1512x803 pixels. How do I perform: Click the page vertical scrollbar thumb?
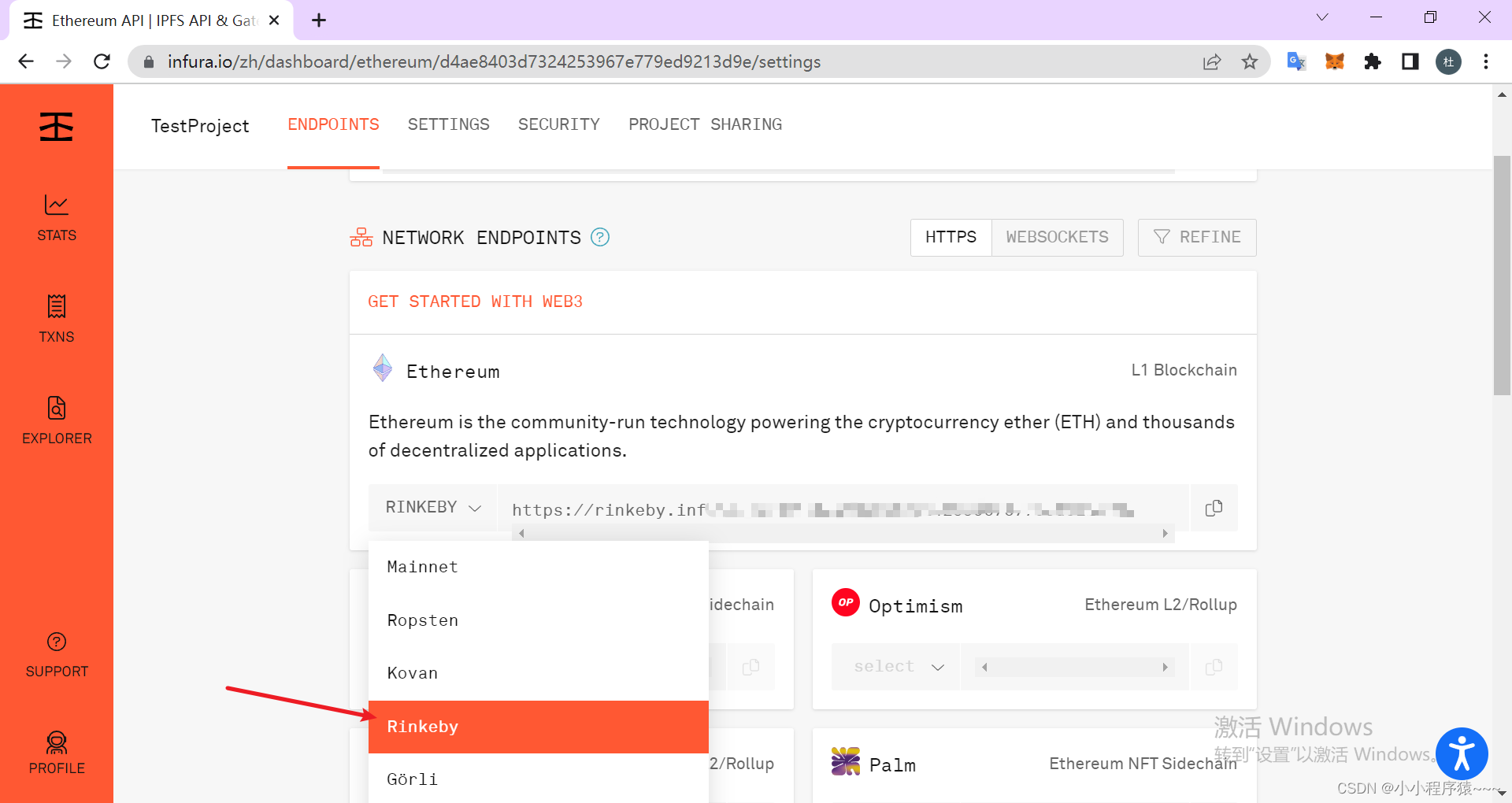pos(1502,276)
